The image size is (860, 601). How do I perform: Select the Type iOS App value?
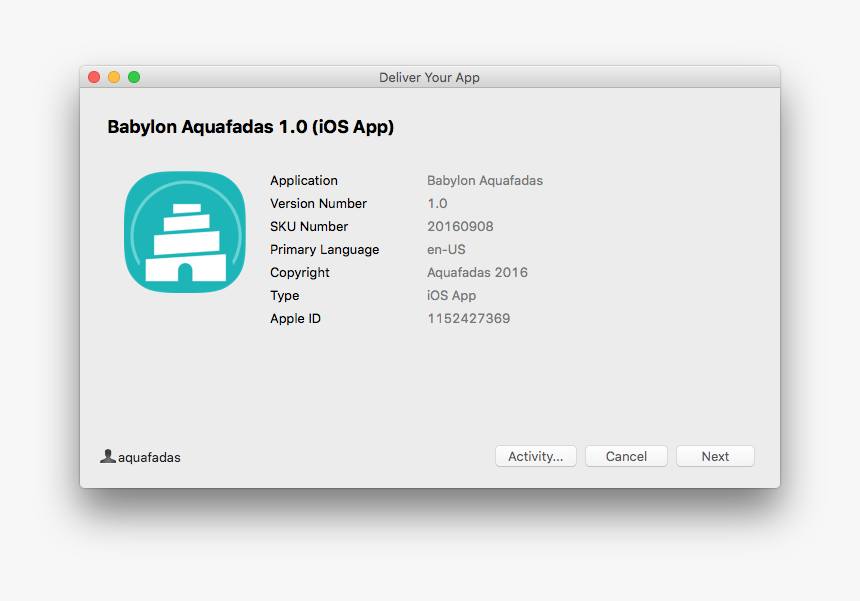[450, 295]
